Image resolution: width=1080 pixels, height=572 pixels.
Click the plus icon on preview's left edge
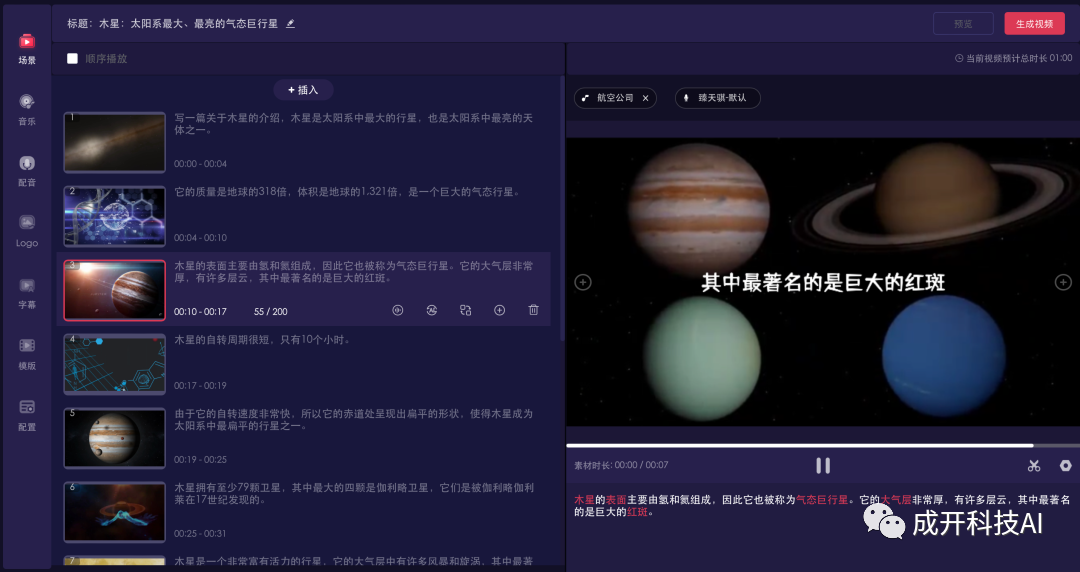(583, 282)
